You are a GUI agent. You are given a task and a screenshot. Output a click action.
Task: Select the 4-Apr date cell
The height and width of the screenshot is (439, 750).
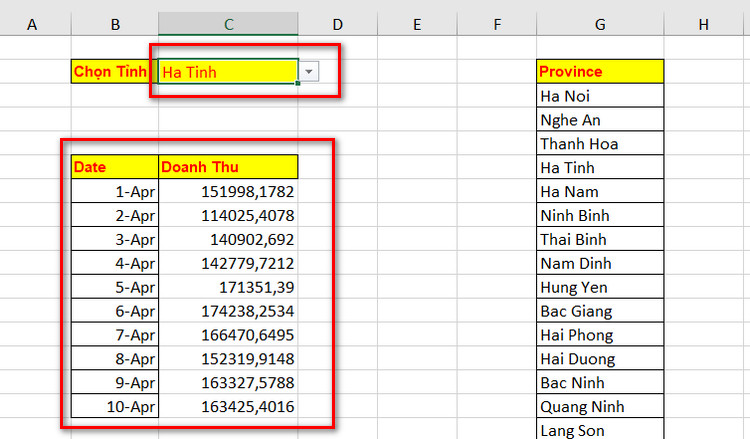115,263
